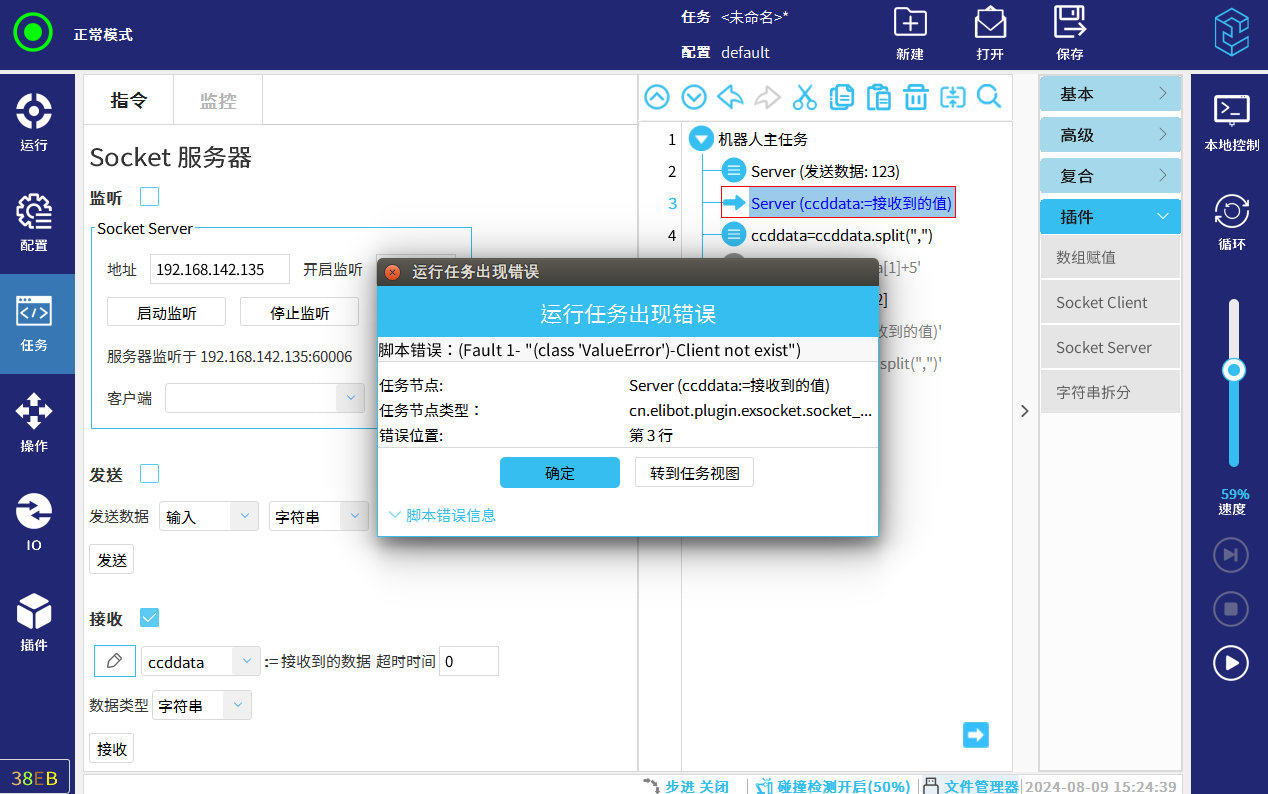Switch to the Monitor (监控) tab
Viewport: 1268px width, 794px height.
click(x=218, y=100)
